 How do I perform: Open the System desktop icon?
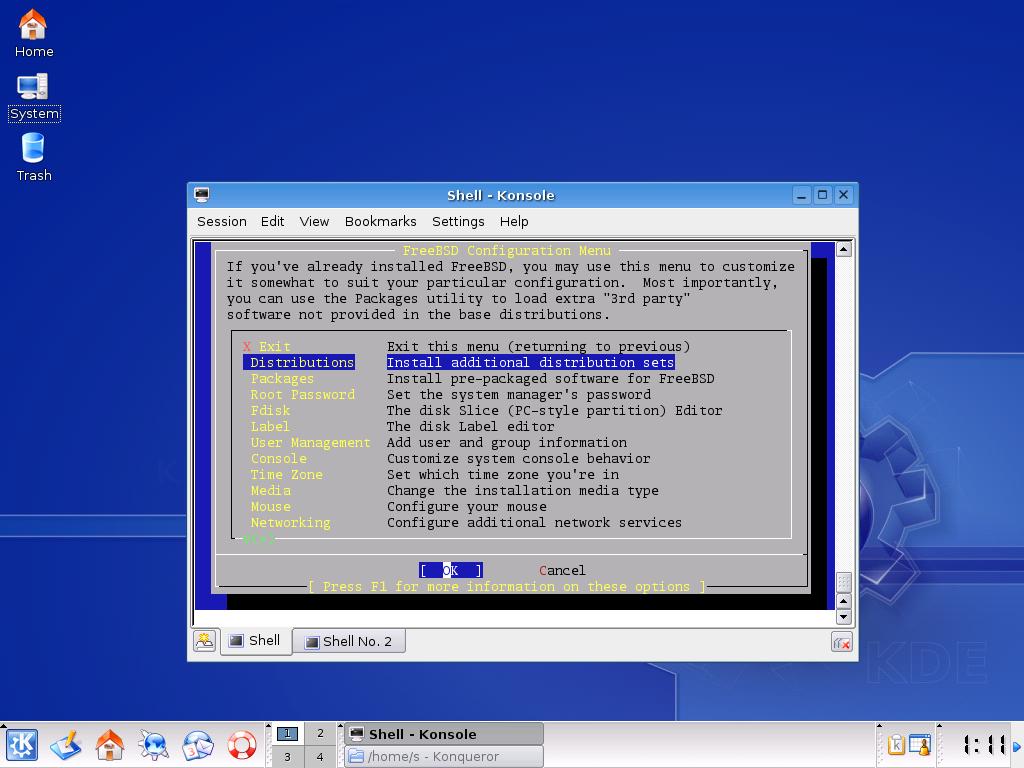click(x=34, y=97)
